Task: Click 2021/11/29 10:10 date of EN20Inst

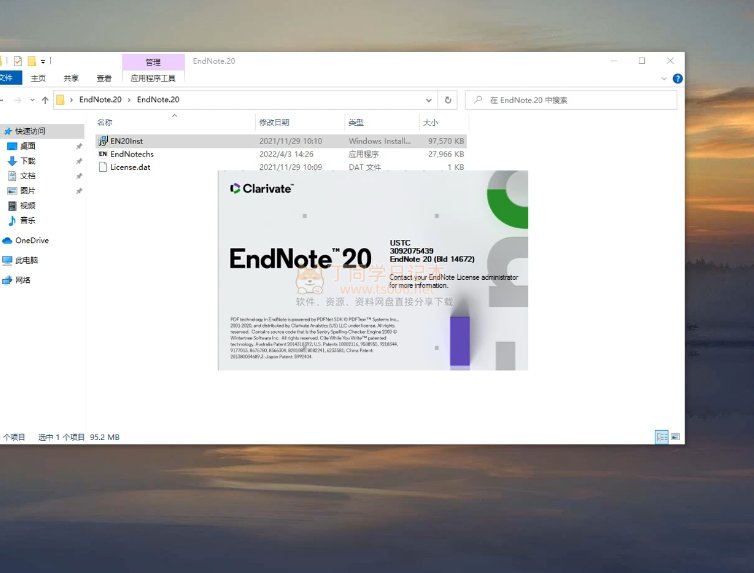Action: [290, 141]
